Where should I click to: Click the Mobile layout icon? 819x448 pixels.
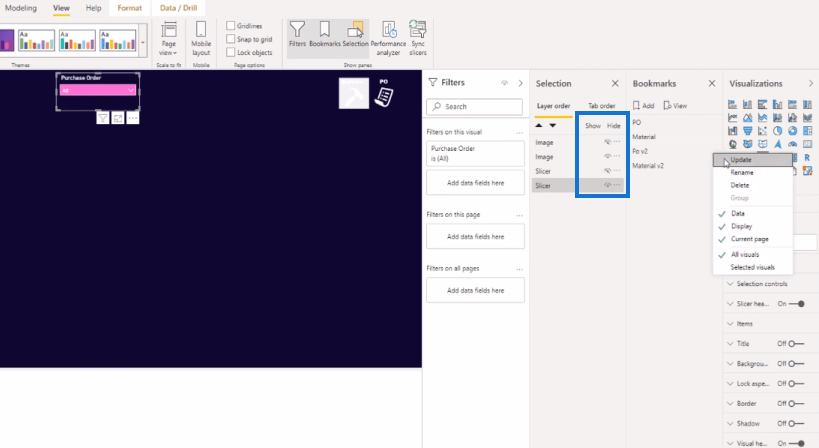pyautogui.click(x=201, y=38)
